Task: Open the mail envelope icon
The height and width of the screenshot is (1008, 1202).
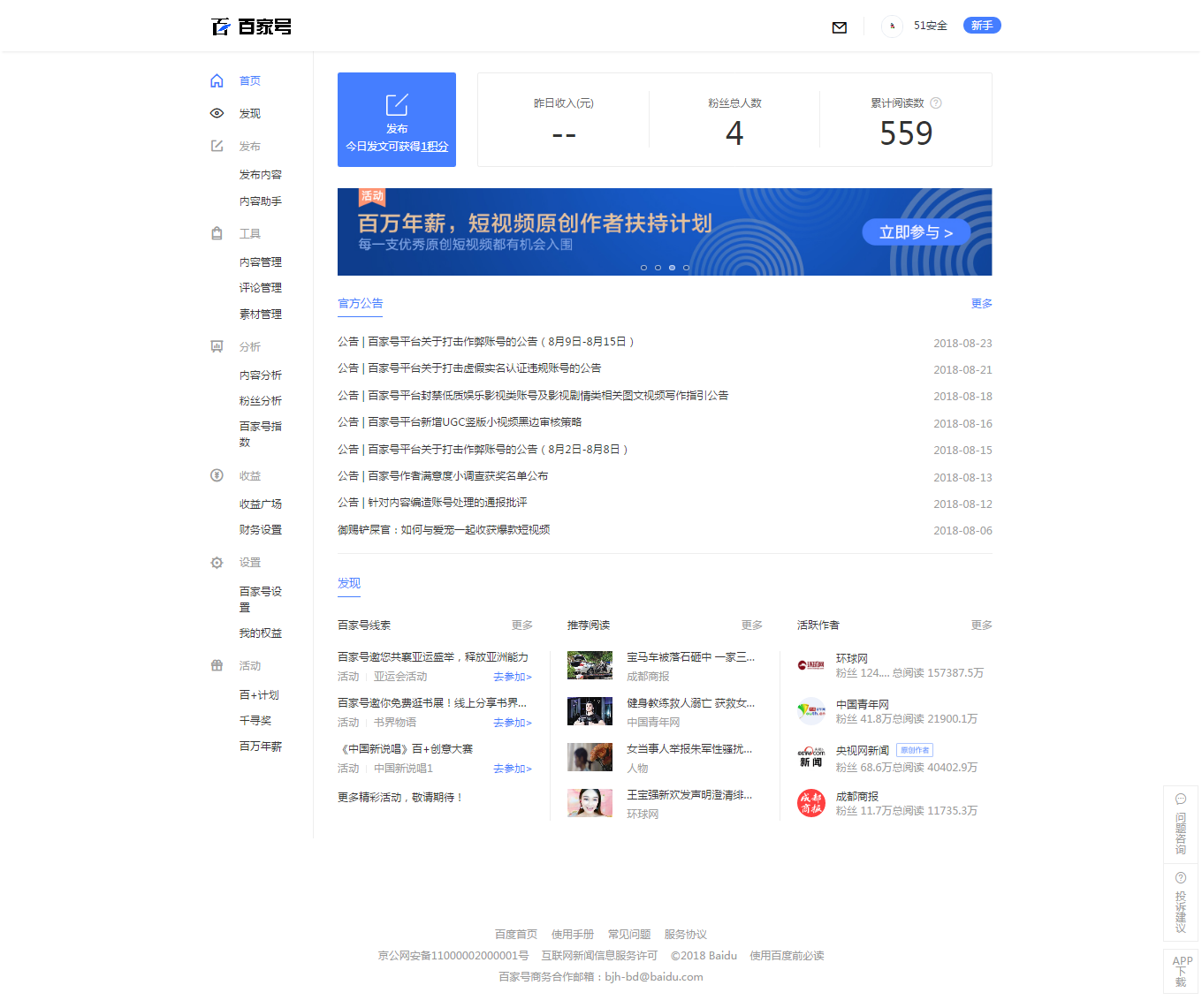Action: (840, 27)
